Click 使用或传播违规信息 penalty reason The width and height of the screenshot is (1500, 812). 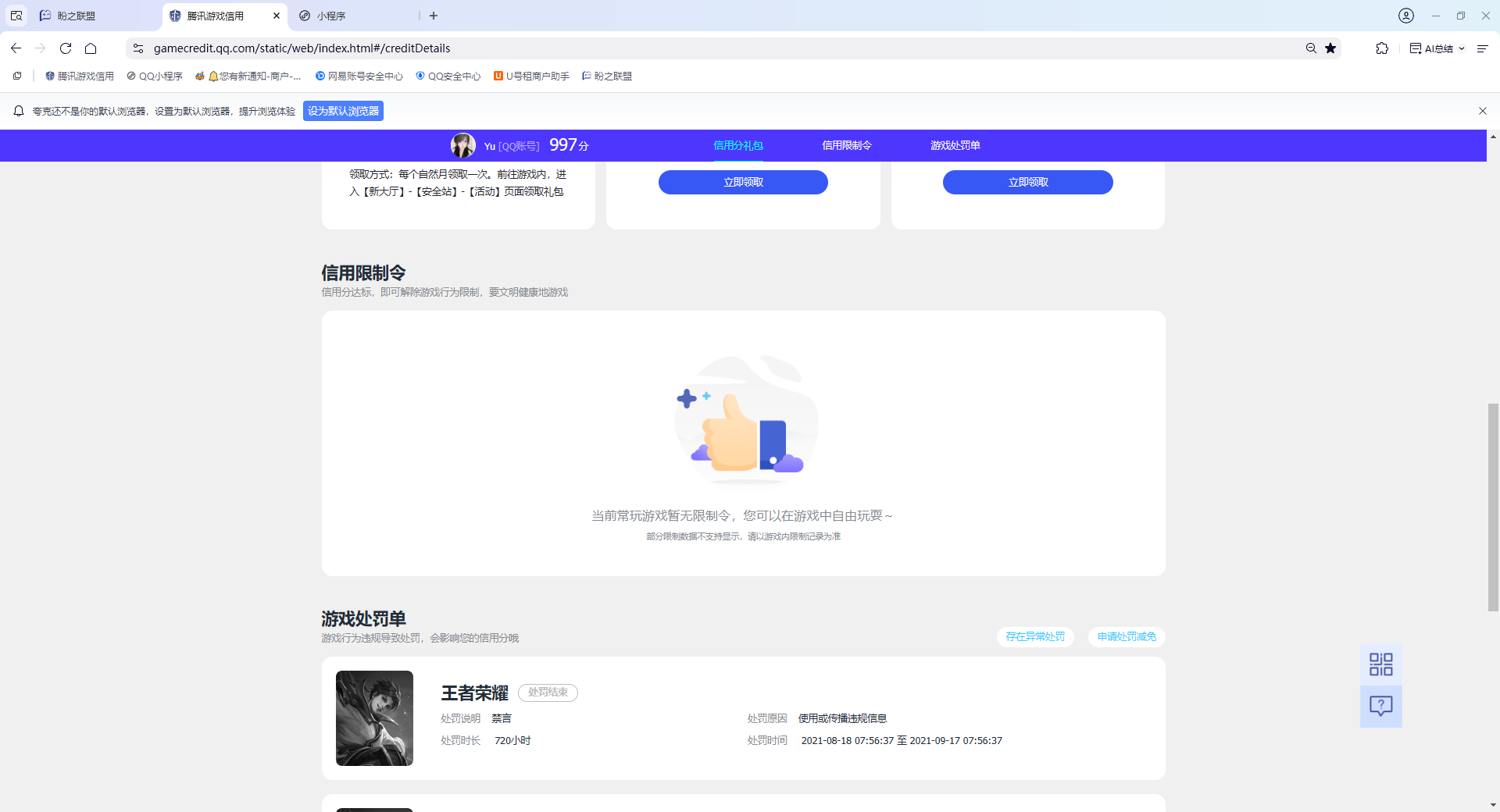tap(842, 719)
